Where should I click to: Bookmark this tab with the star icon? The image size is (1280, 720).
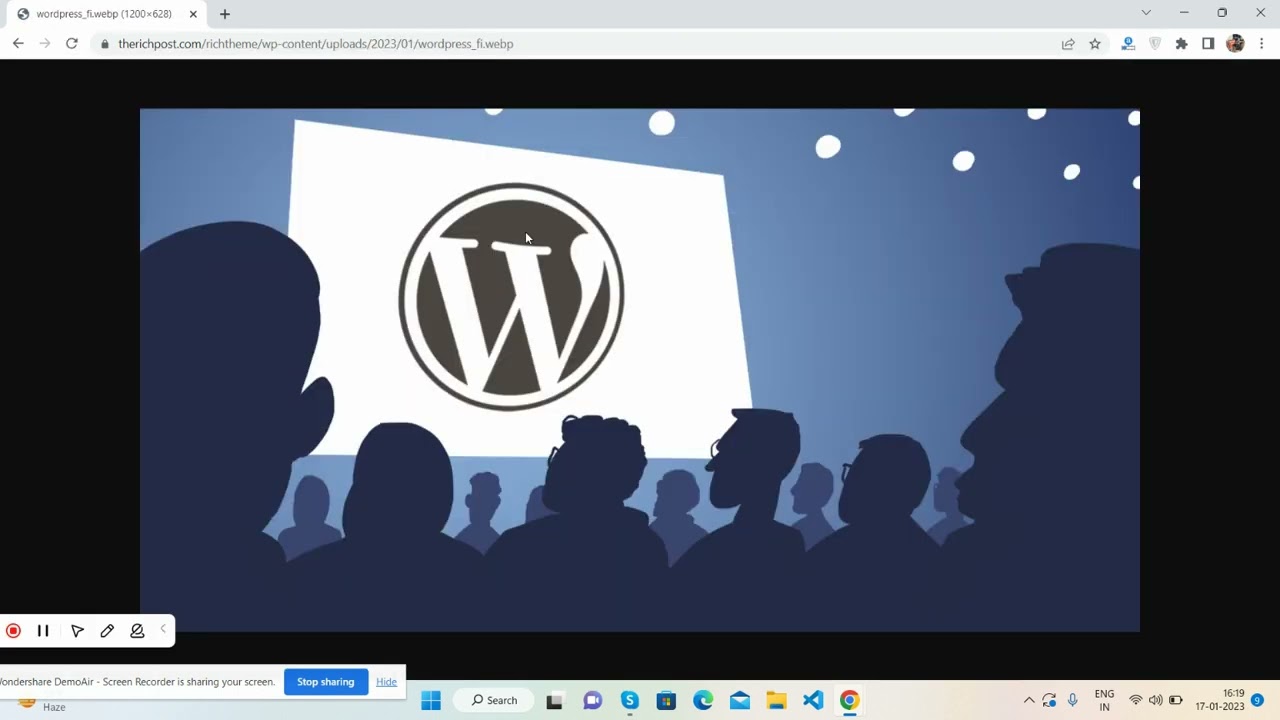click(1095, 44)
